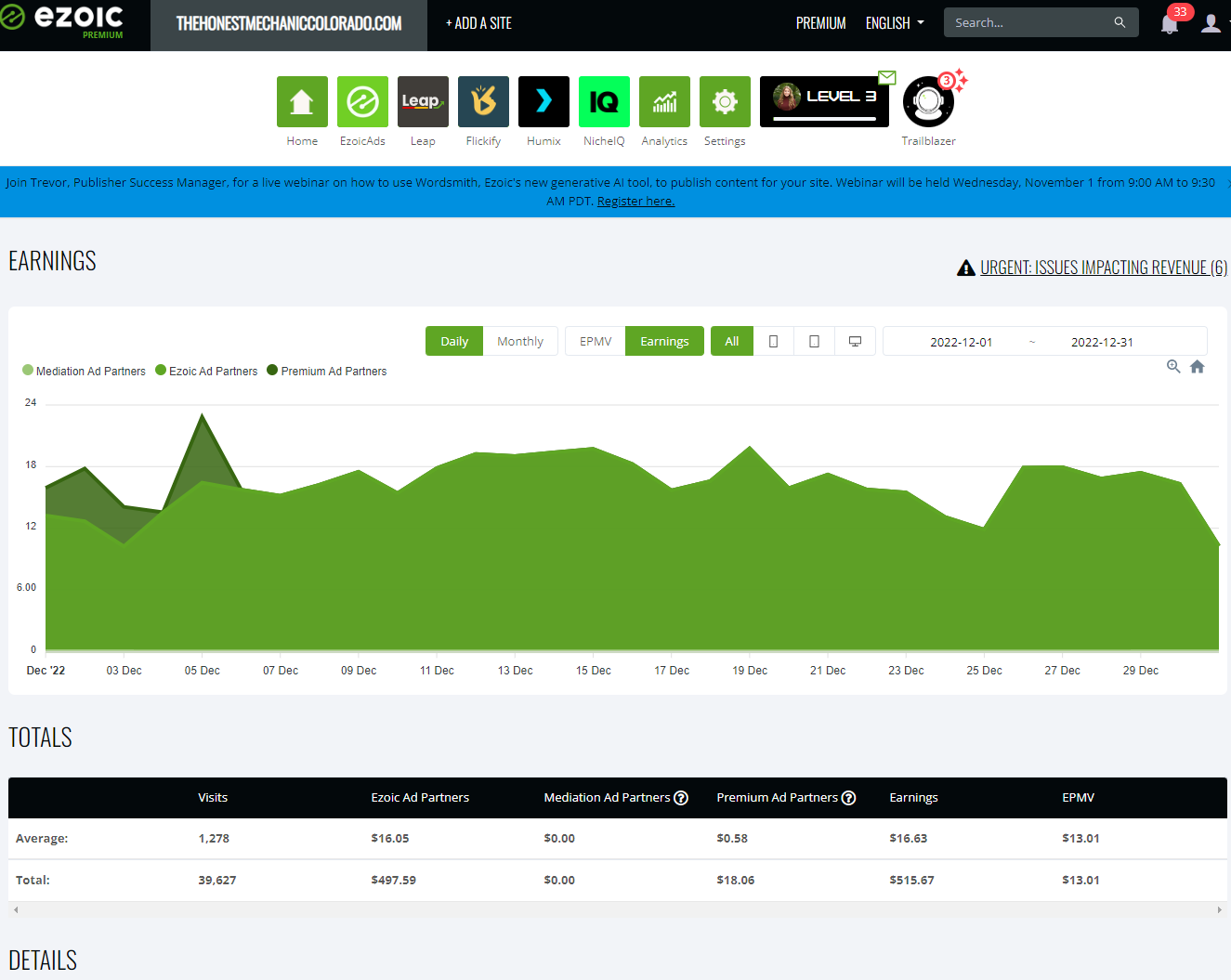This screenshot has width=1231, height=980.
Task: Select thehonestmechaniccolorado.com site tab
Action: 289,24
